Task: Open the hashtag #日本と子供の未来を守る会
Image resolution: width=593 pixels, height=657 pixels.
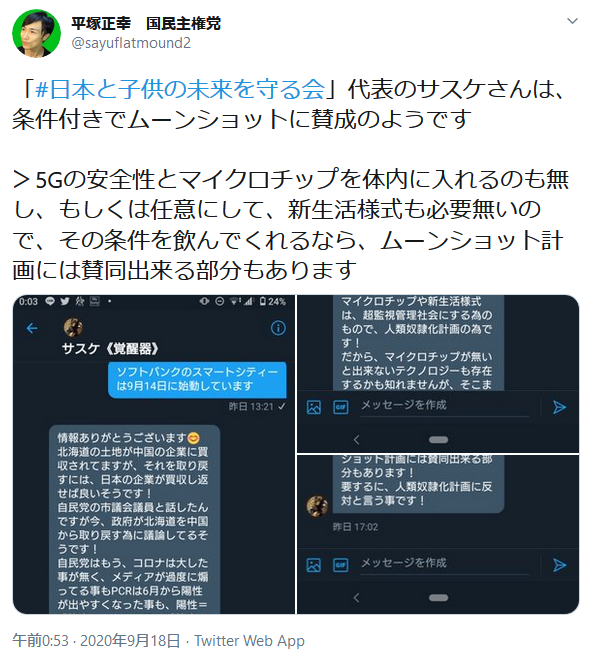Action: (181, 89)
